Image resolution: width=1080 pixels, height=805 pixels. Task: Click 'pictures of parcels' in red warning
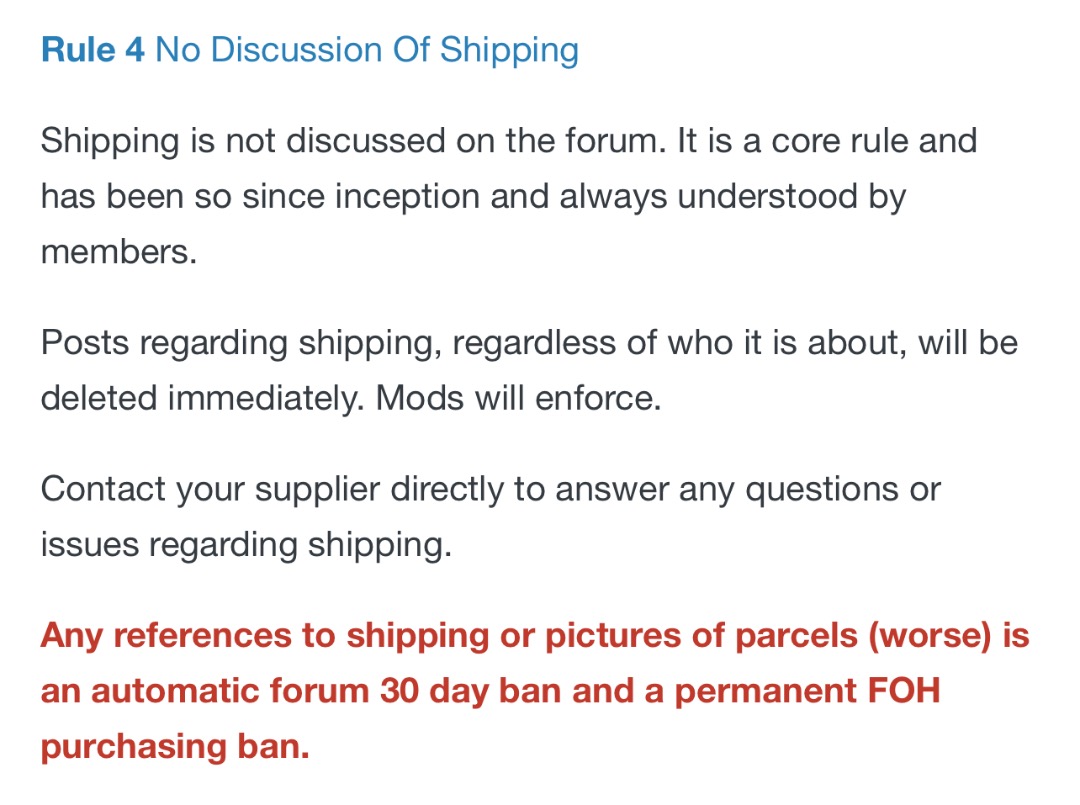point(701,636)
